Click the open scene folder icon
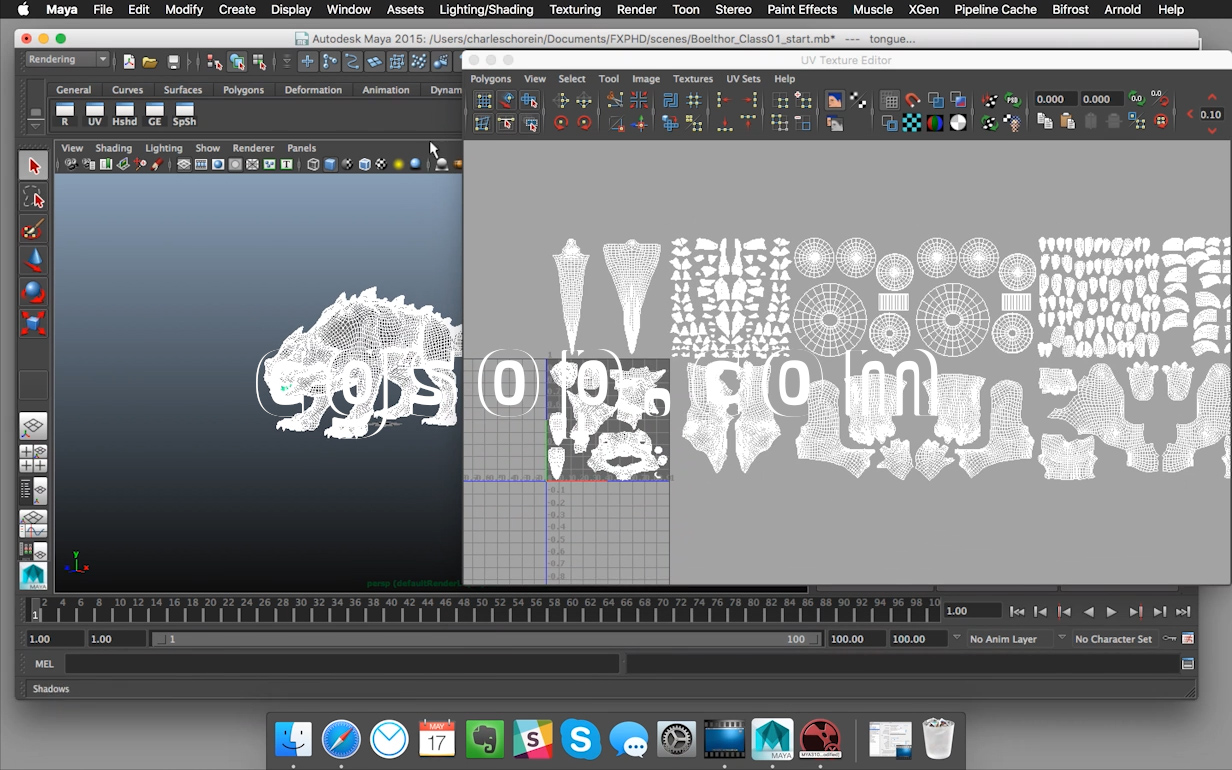 tap(150, 62)
